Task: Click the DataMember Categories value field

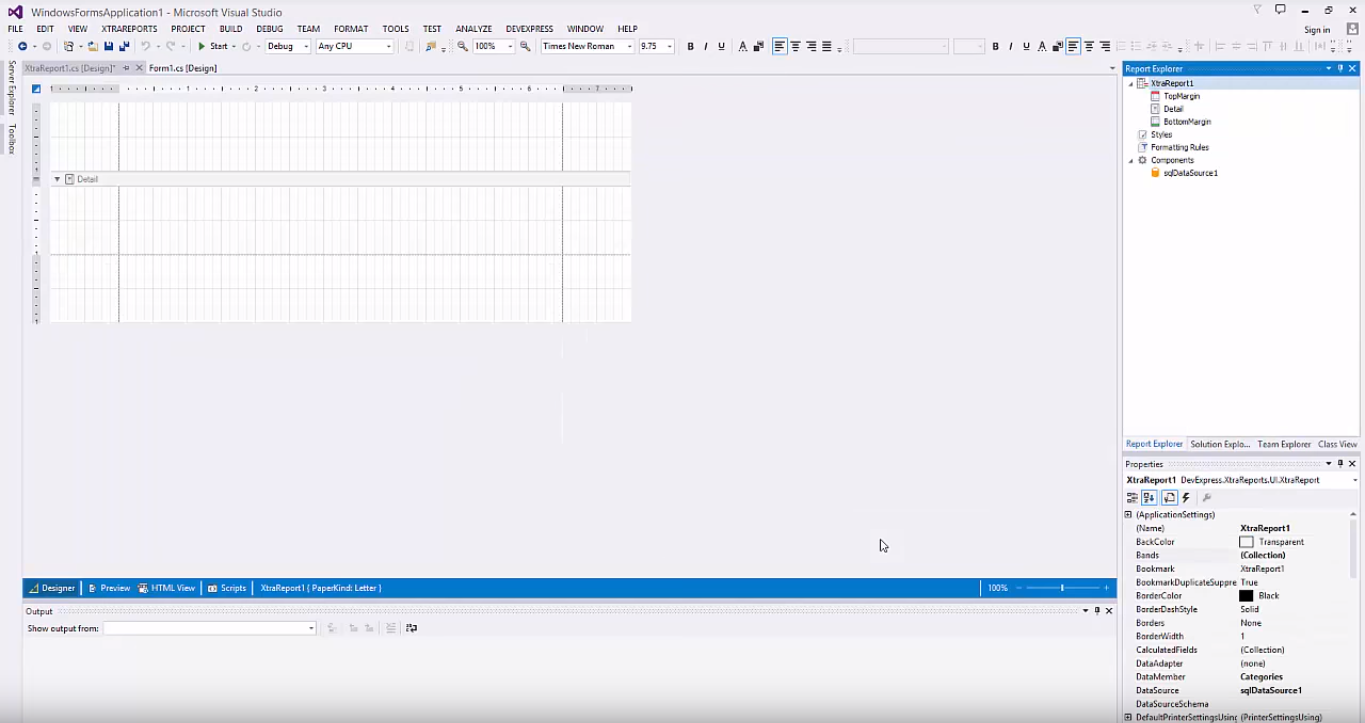Action: point(1294,677)
